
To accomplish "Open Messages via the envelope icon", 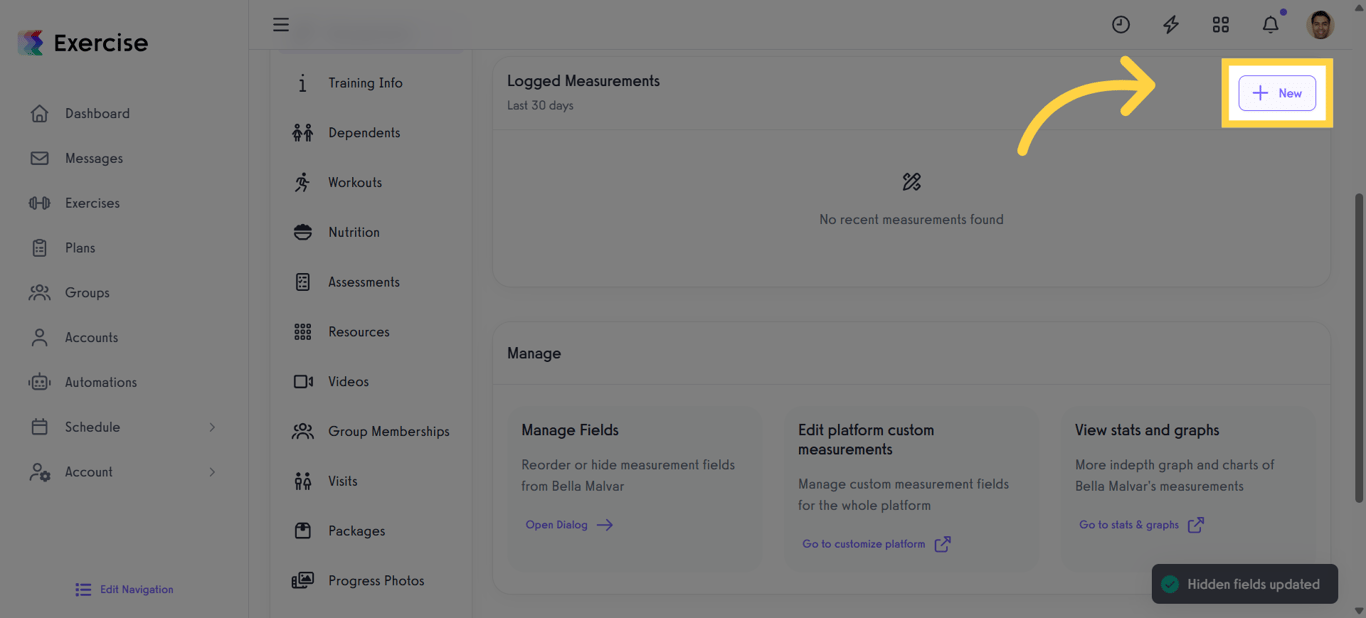I will point(39,158).
